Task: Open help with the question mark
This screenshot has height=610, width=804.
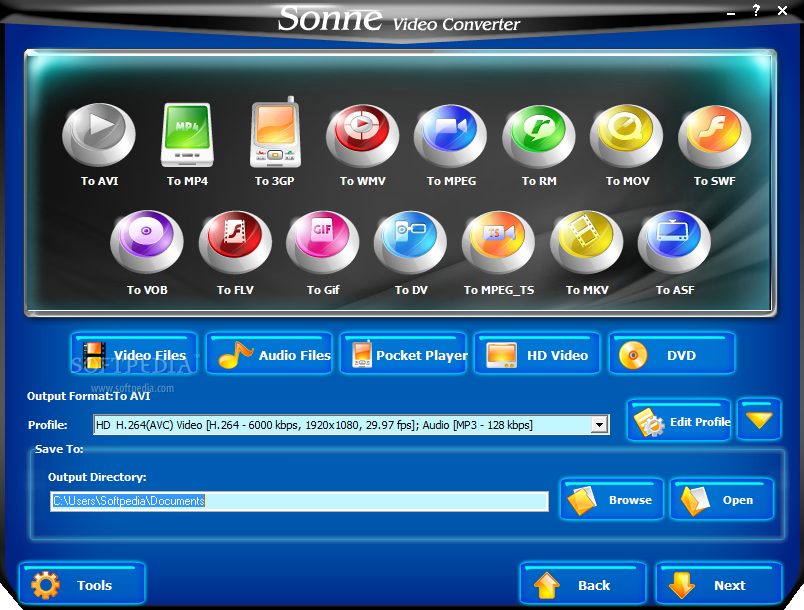Action: click(756, 10)
